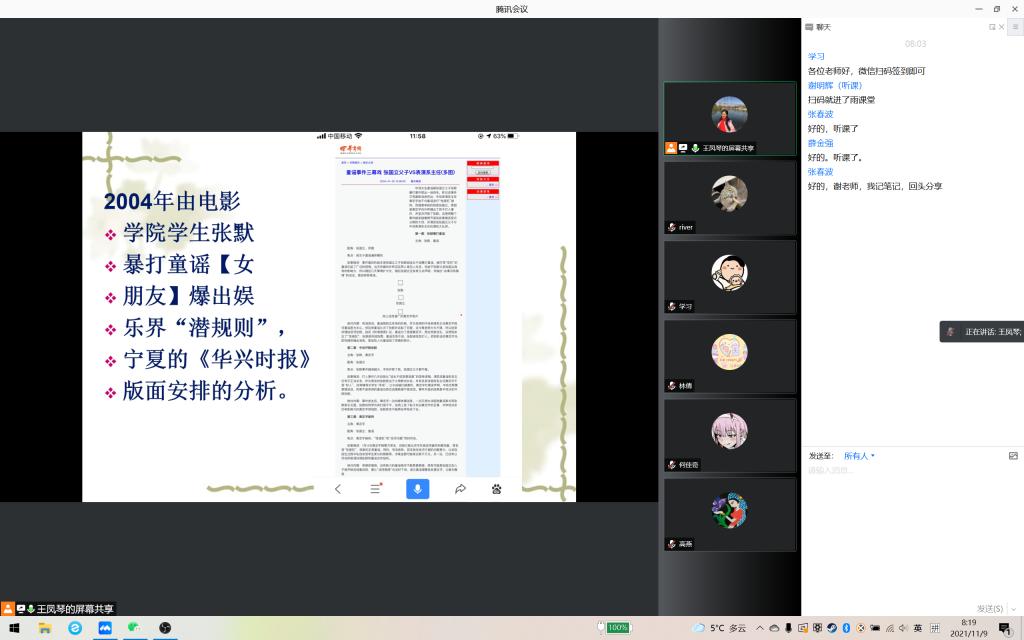Toggle the 英 input method indicator
Viewport: 1024px width, 640px height.
(917, 628)
